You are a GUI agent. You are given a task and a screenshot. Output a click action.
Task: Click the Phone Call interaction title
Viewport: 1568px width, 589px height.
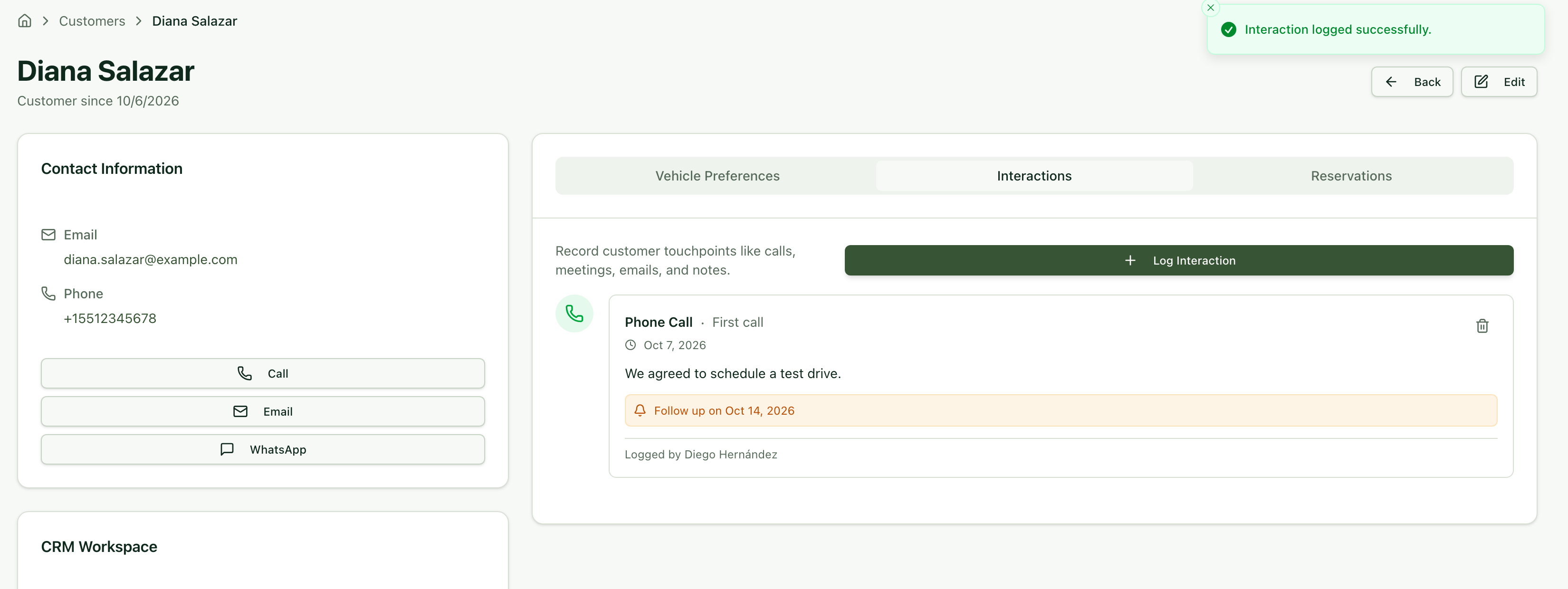pos(658,323)
